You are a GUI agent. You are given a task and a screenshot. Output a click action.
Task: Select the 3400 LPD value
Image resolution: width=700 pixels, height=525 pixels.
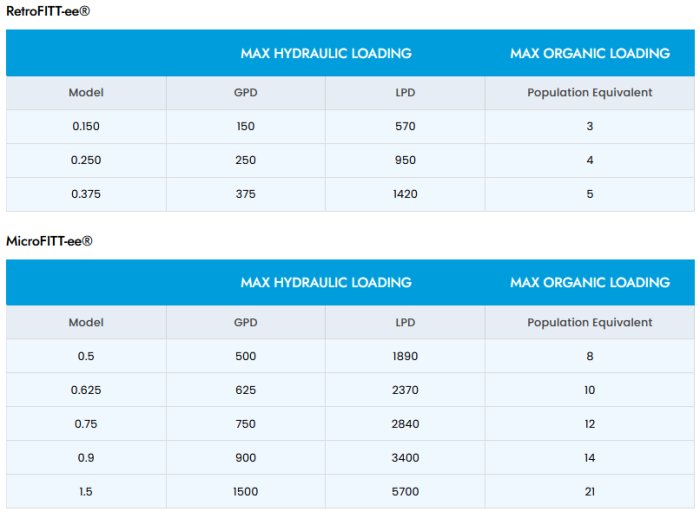(405, 458)
